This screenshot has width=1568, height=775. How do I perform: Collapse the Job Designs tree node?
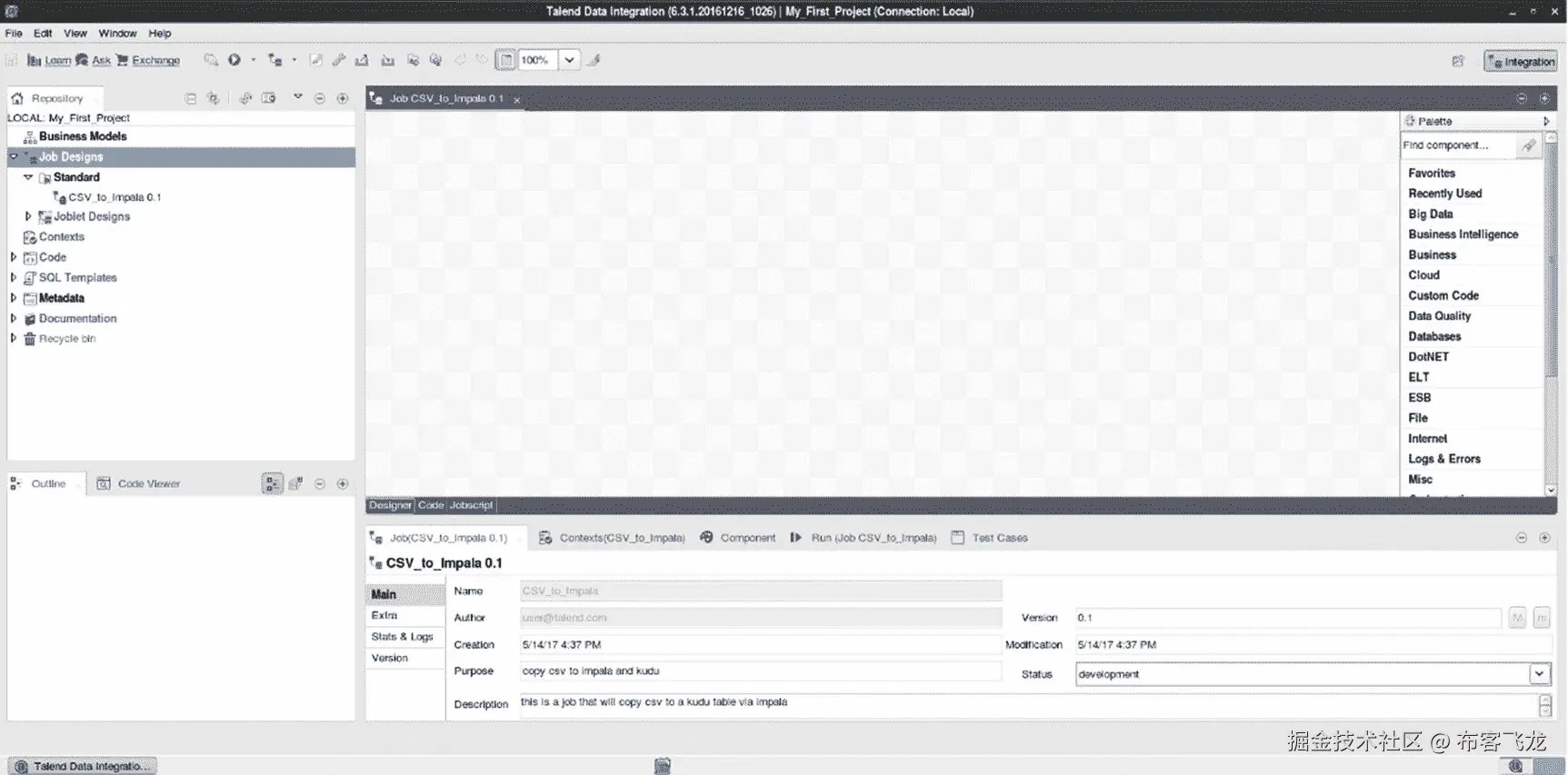(14, 156)
